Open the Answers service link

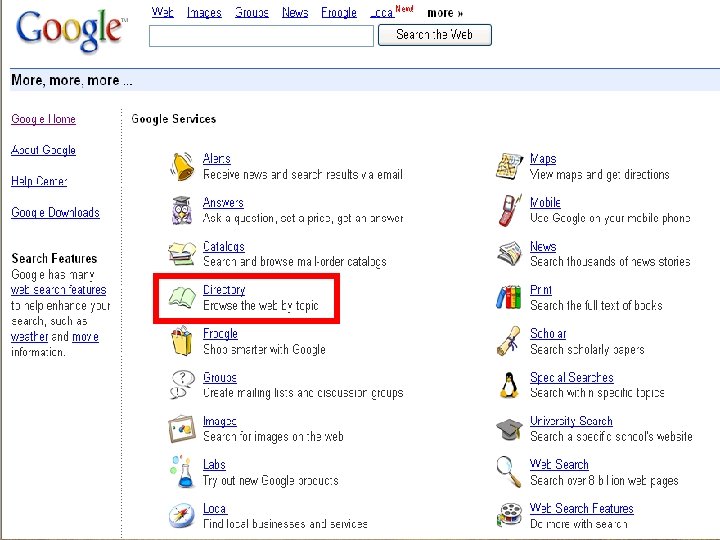(223, 202)
